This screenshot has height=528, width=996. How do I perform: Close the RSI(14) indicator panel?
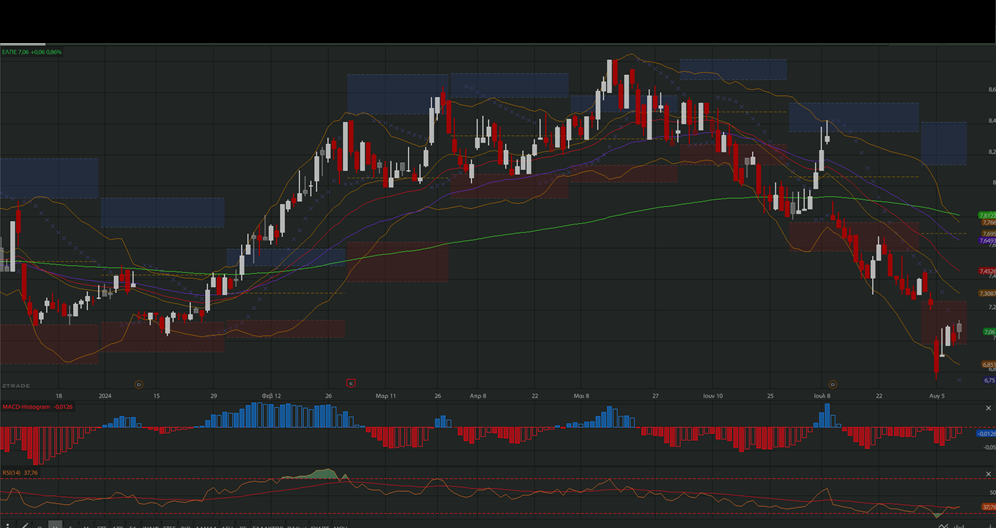click(988, 475)
